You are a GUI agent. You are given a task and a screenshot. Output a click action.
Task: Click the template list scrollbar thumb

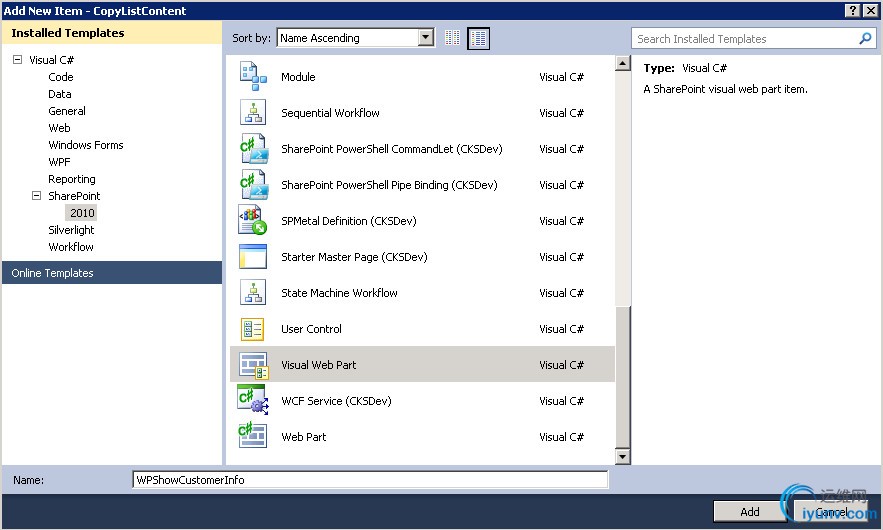click(x=622, y=377)
